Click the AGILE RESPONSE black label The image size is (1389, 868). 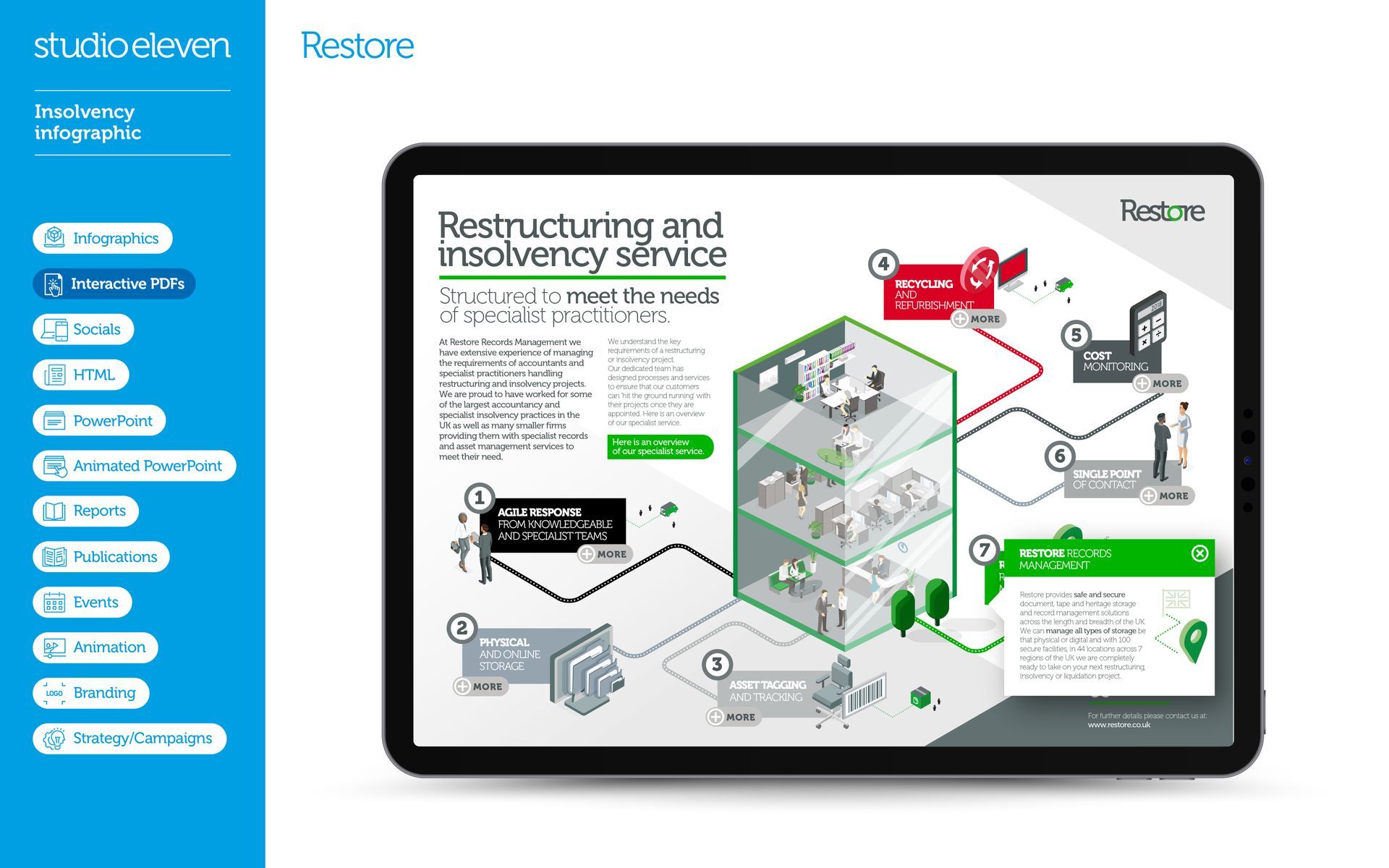point(553,524)
